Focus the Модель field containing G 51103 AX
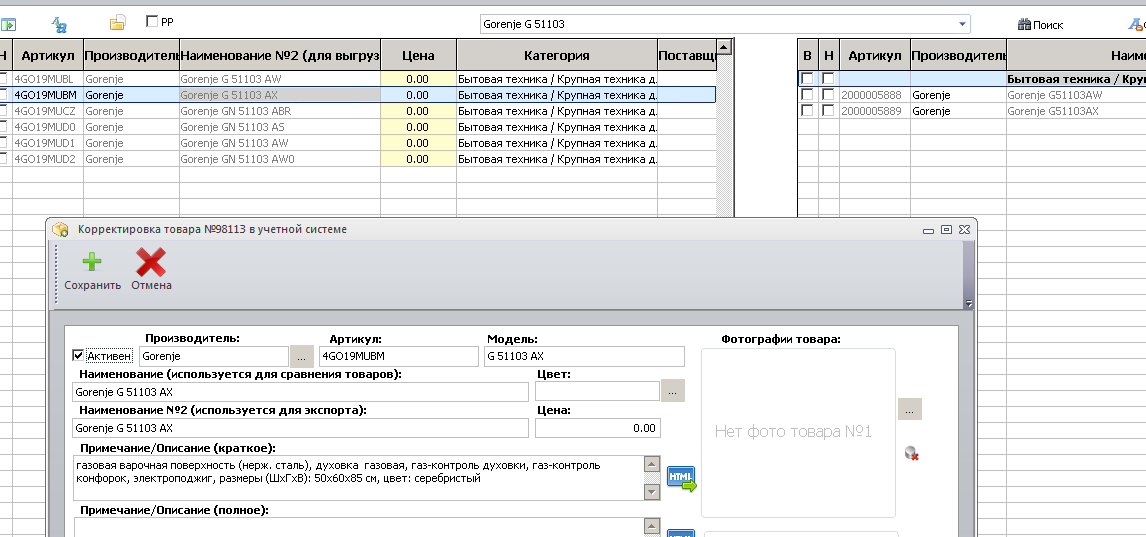This screenshot has width=1146, height=537. click(584, 357)
